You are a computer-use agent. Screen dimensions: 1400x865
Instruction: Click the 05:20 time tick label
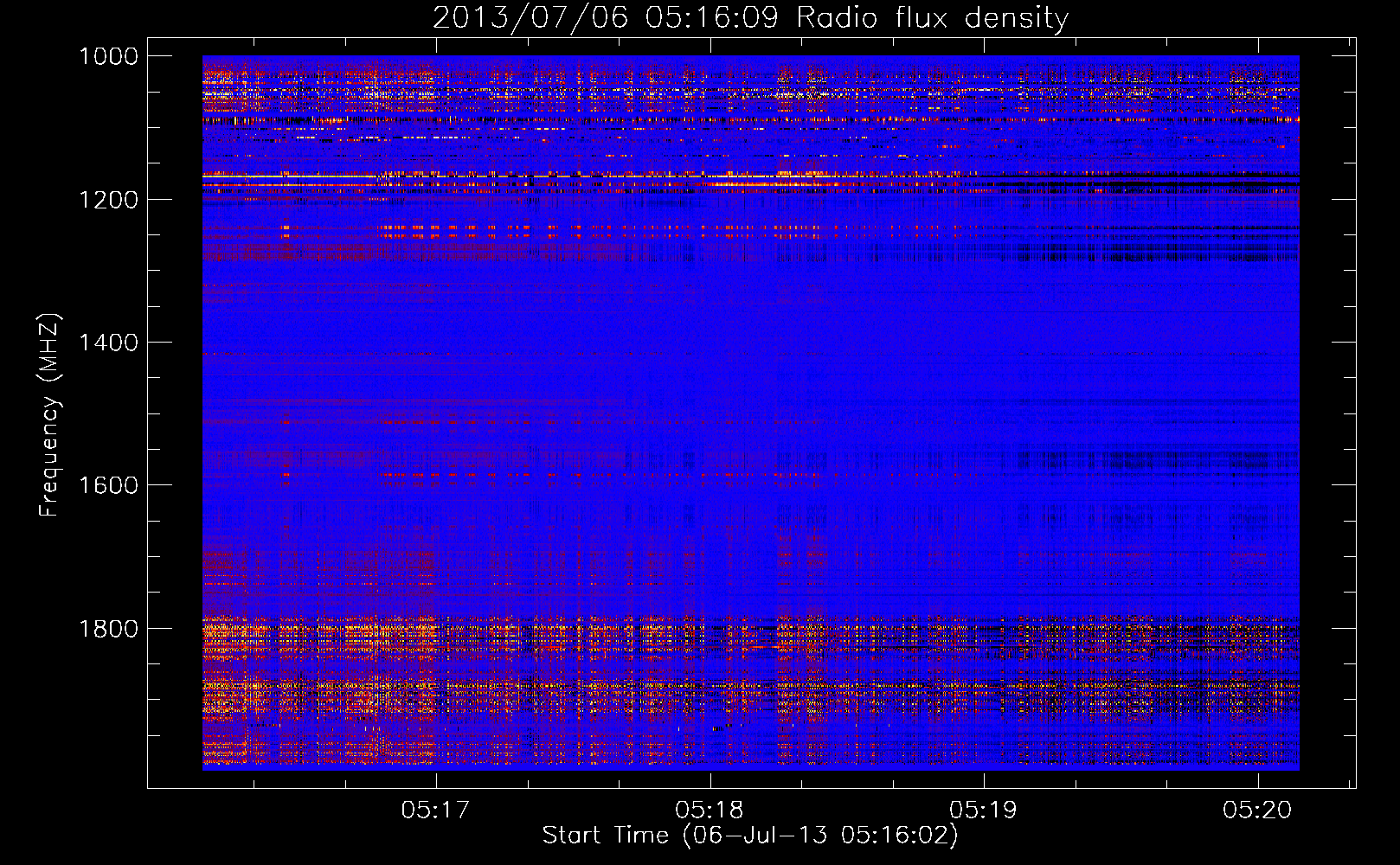[x=1257, y=810]
